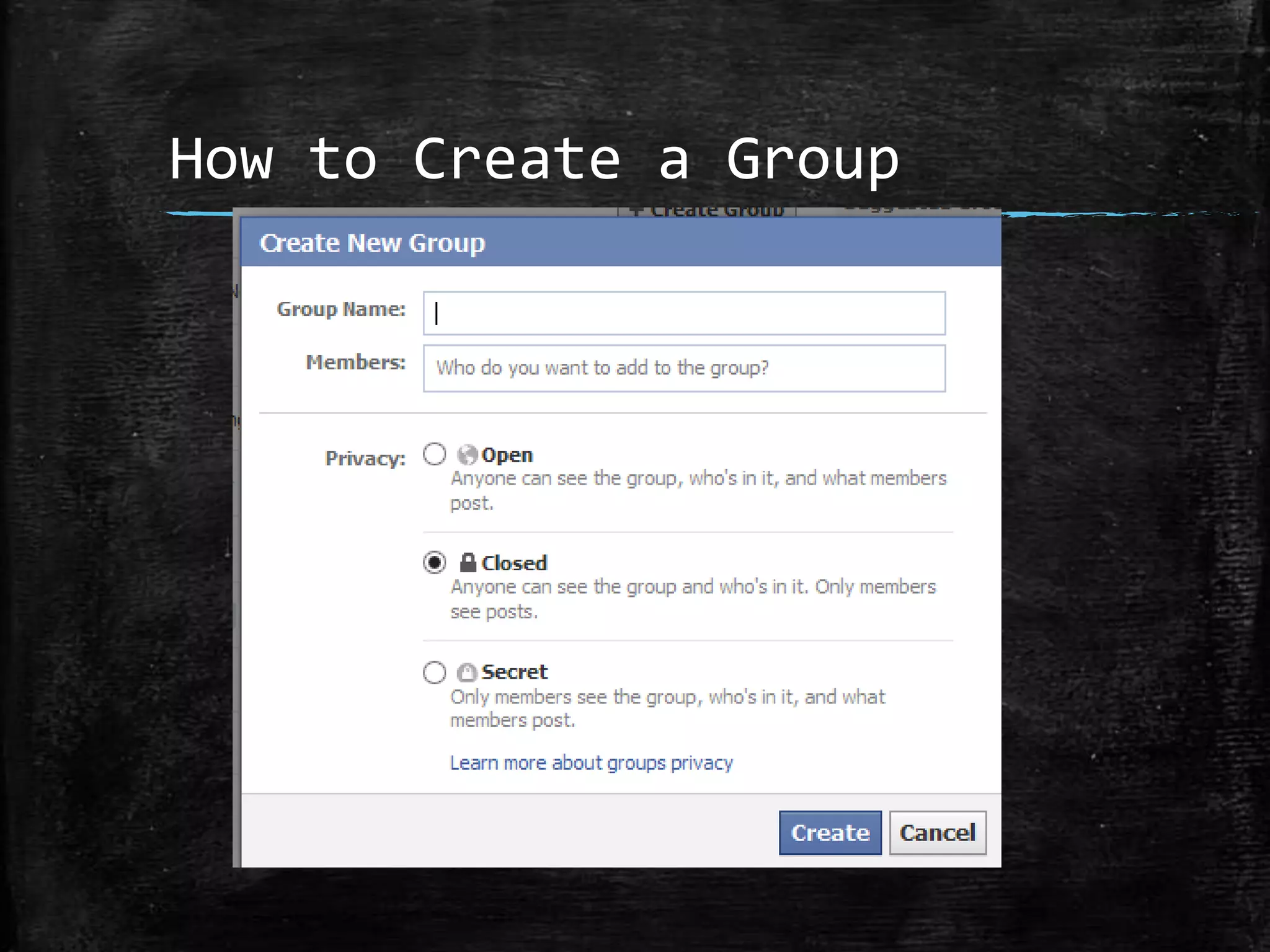
Task: Select the Secret privacy radio button
Action: coord(434,672)
